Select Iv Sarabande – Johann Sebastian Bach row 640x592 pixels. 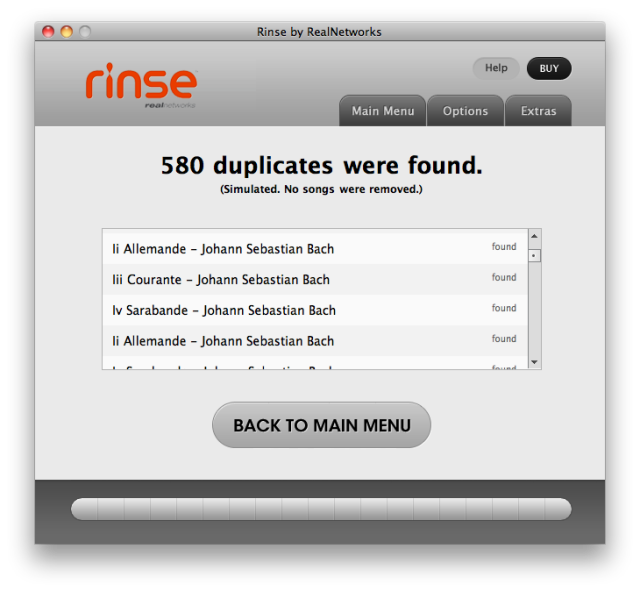[315, 310]
